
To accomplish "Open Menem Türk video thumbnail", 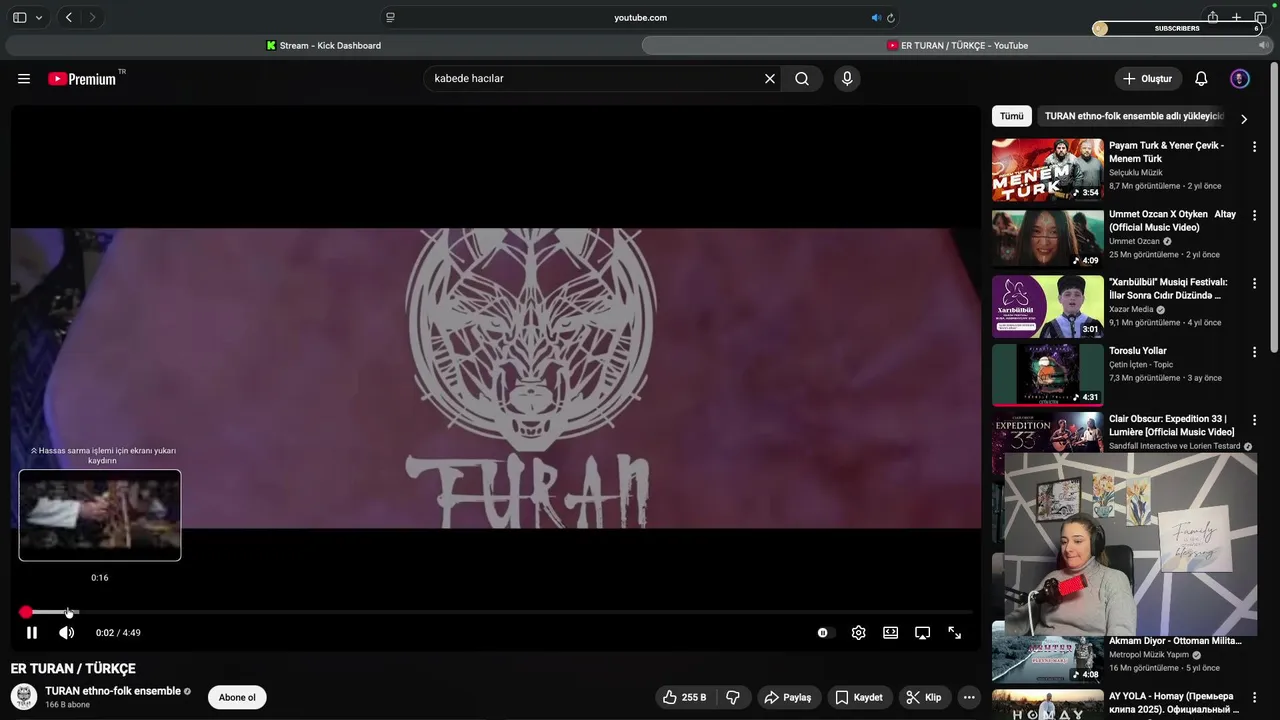I will [x=1047, y=170].
